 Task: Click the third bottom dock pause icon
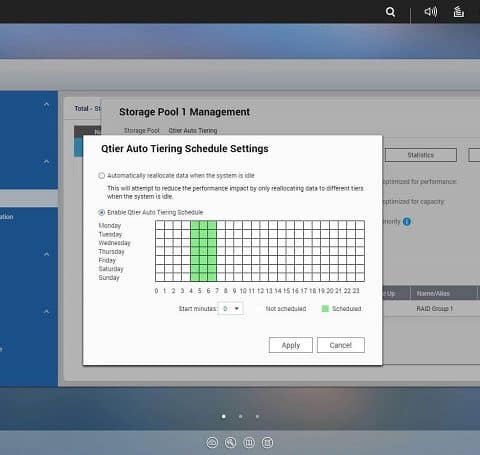tap(249, 443)
